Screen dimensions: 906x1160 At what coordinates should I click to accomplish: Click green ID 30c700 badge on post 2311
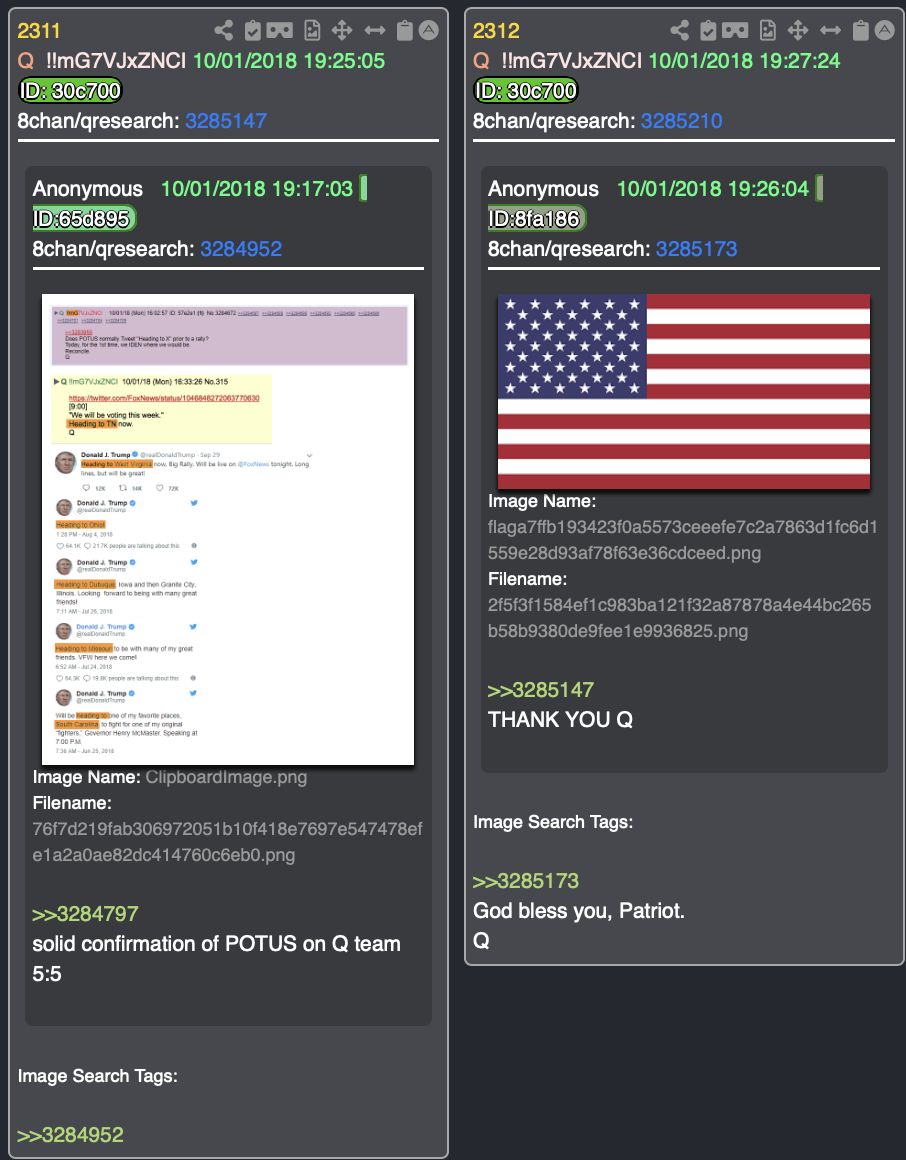70,91
